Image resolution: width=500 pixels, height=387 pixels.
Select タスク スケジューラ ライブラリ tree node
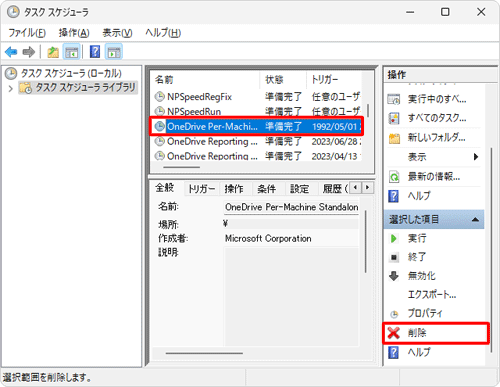pos(85,88)
